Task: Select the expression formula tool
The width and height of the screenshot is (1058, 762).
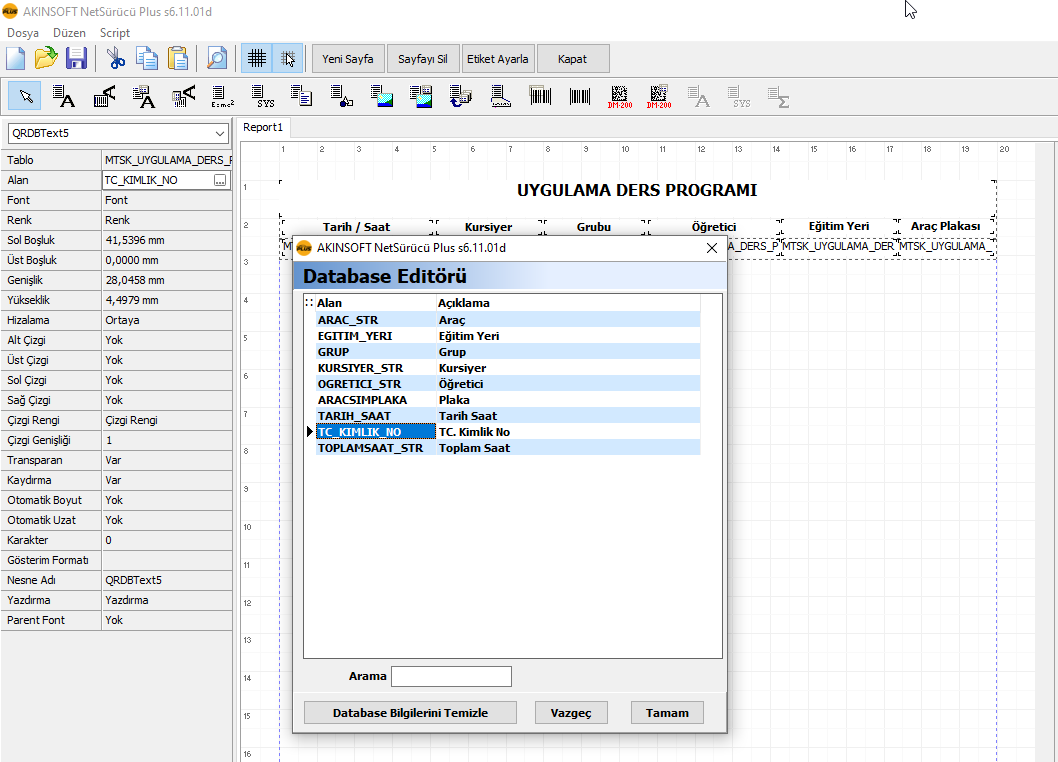Action: [222, 96]
